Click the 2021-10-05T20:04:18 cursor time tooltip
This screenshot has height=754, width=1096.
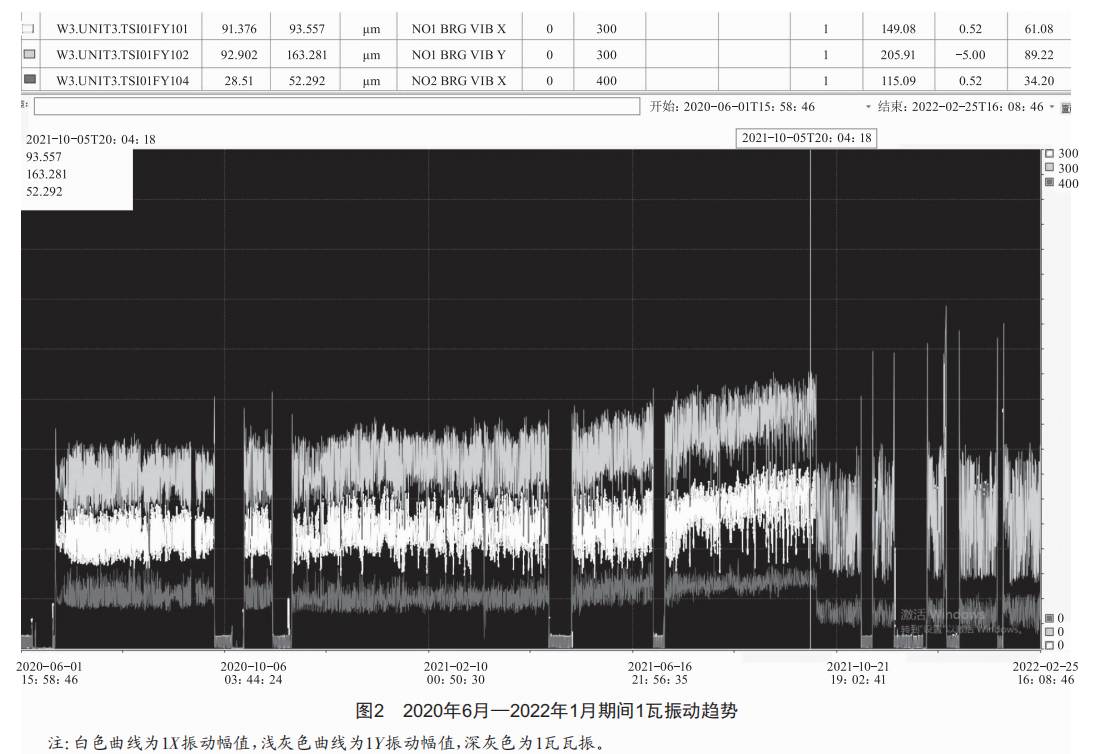[806, 138]
